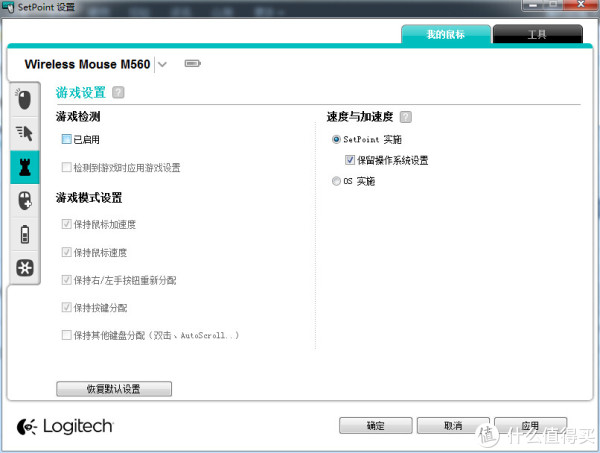Click the battery indicator next to M560

coord(192,64)
